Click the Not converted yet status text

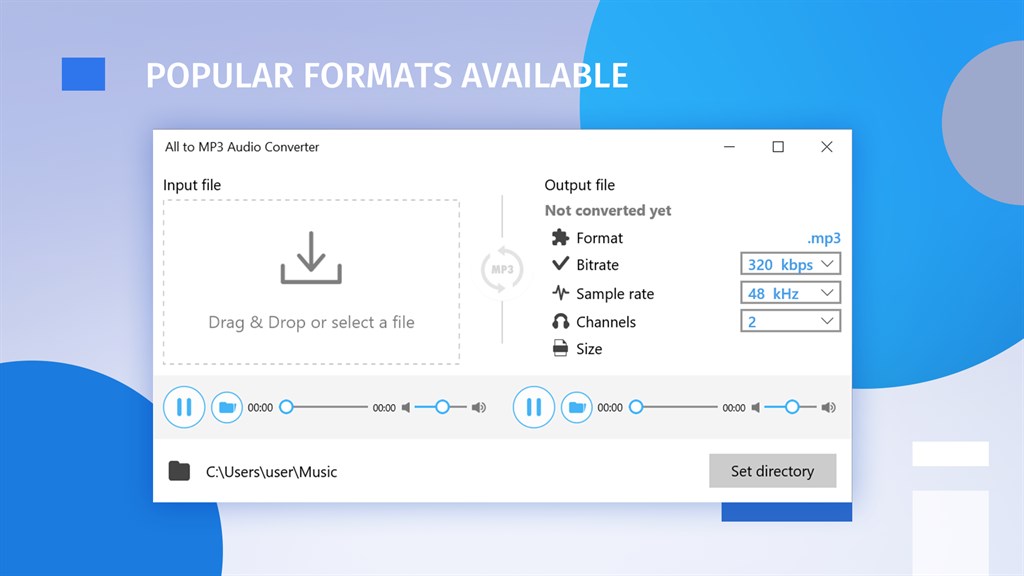(x=608, y=210)
